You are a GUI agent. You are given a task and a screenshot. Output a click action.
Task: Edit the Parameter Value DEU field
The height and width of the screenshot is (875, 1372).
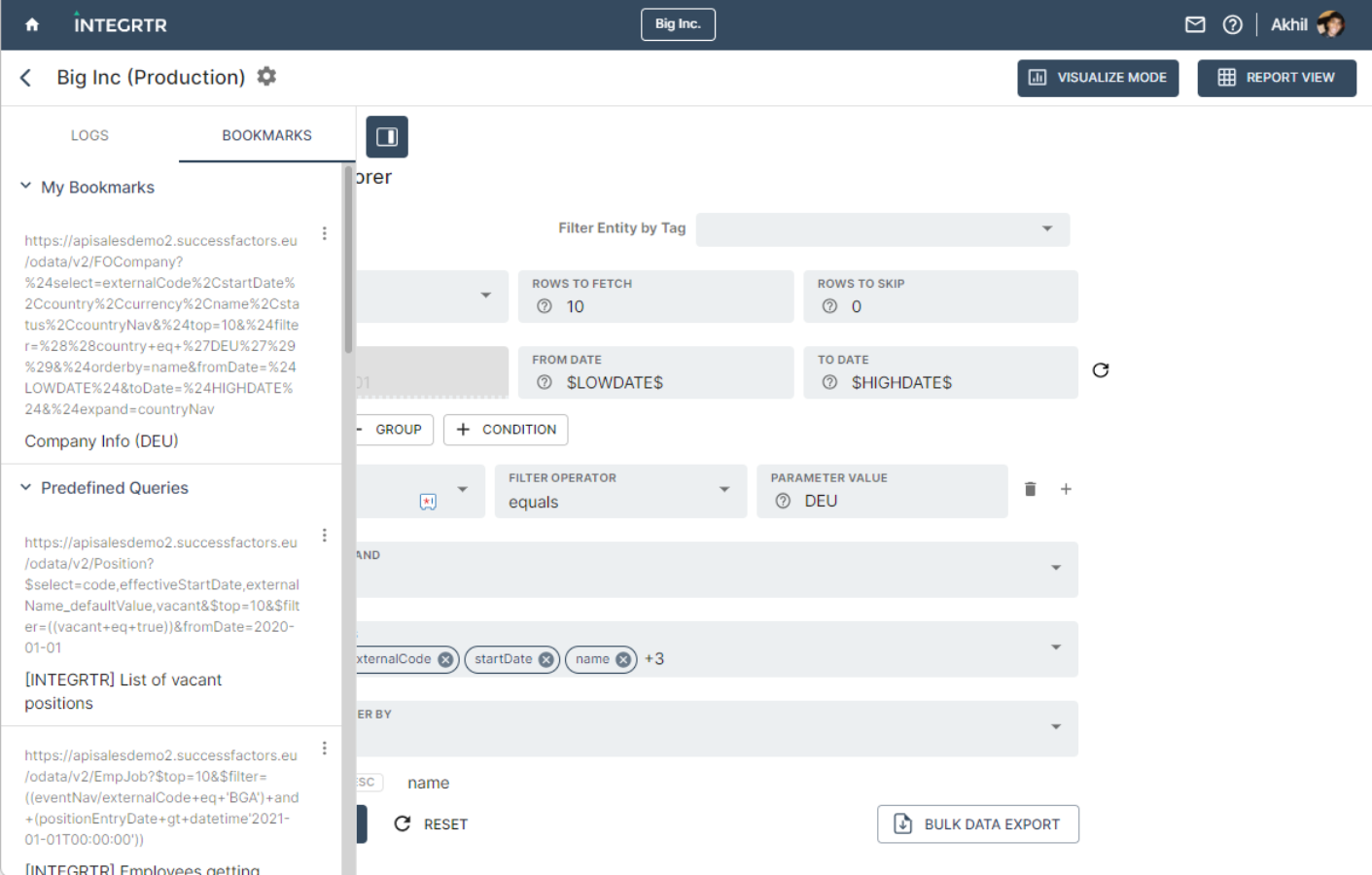883,491
